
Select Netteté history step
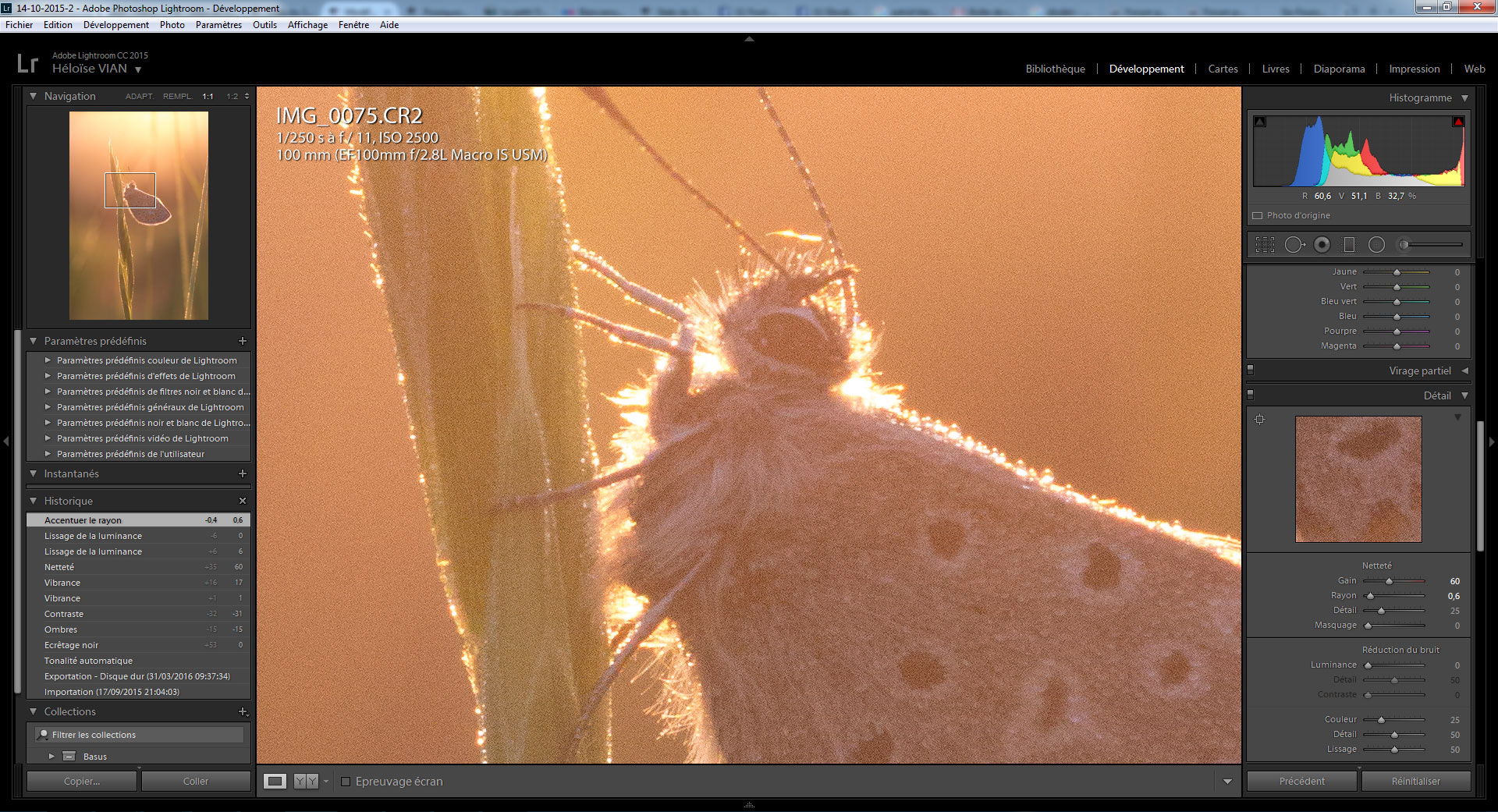139,567
